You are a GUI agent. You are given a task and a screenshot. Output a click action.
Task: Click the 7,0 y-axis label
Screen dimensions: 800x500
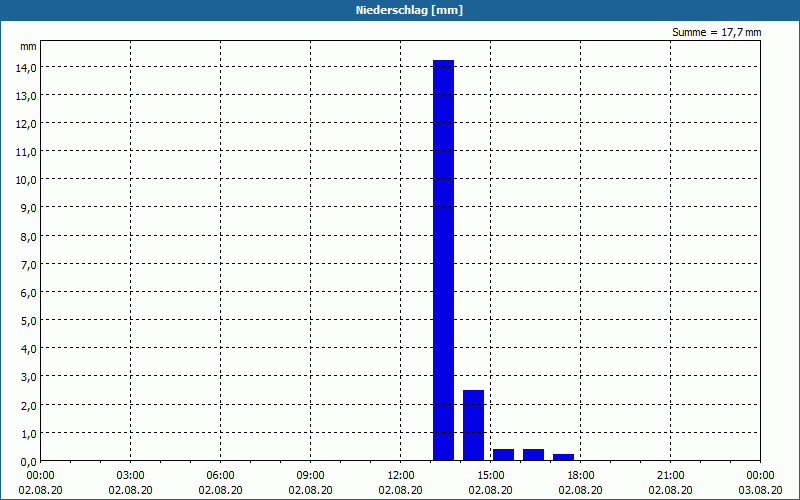click(26, 265)
